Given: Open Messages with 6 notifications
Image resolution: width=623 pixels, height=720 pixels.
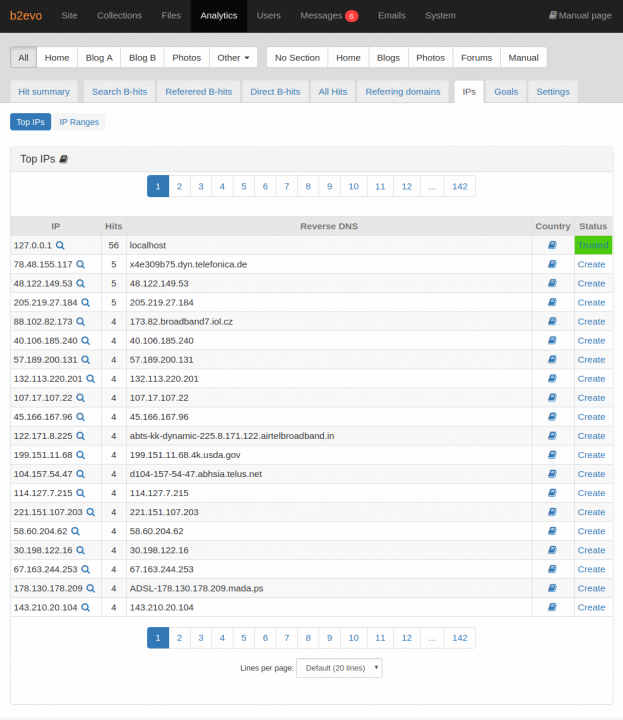Looking at the screenshot, I should (x=329, y=16).
